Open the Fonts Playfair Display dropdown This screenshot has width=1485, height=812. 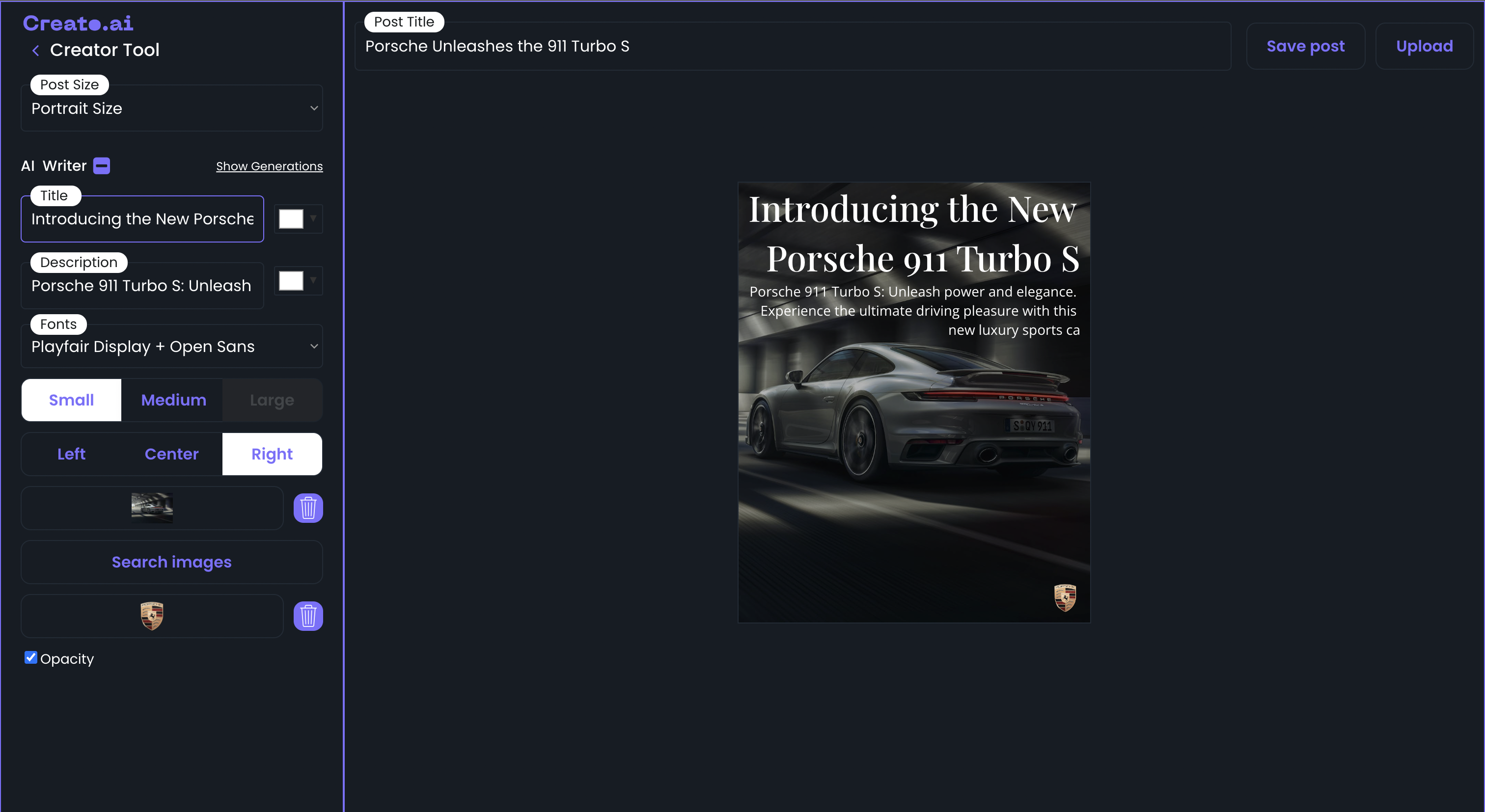pos(172,347)
